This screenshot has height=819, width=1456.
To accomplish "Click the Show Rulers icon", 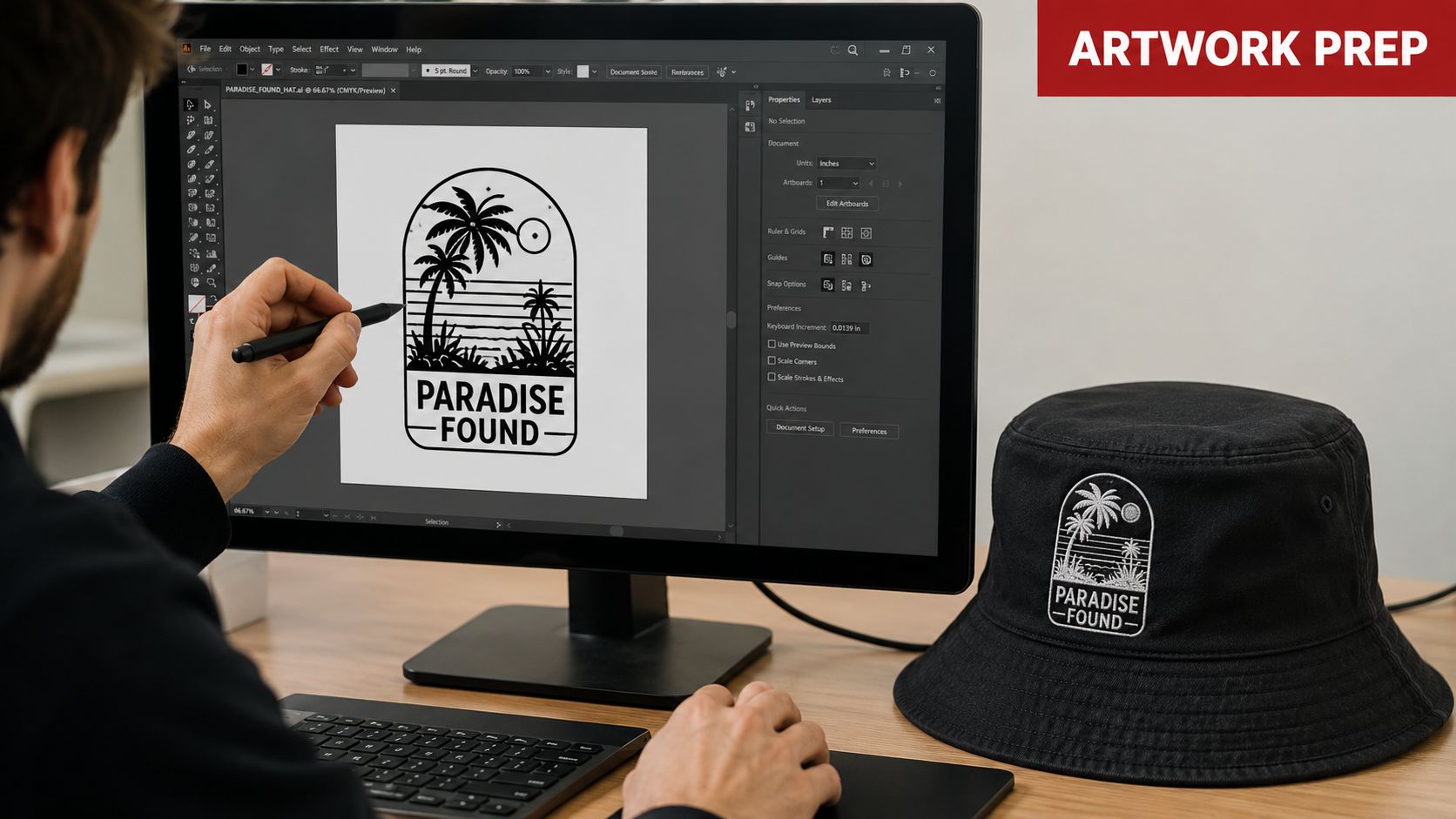I will point(828,232).
